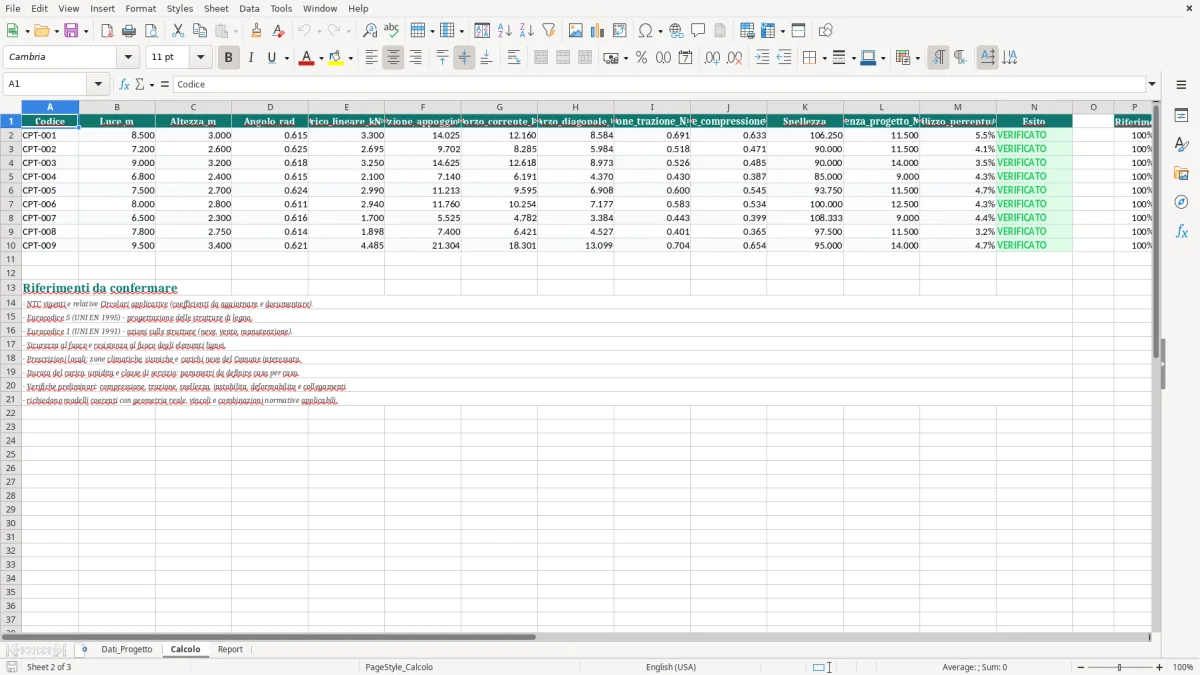Insert an image
Viewport: 1200px width, 675px height.
(576, 31)
